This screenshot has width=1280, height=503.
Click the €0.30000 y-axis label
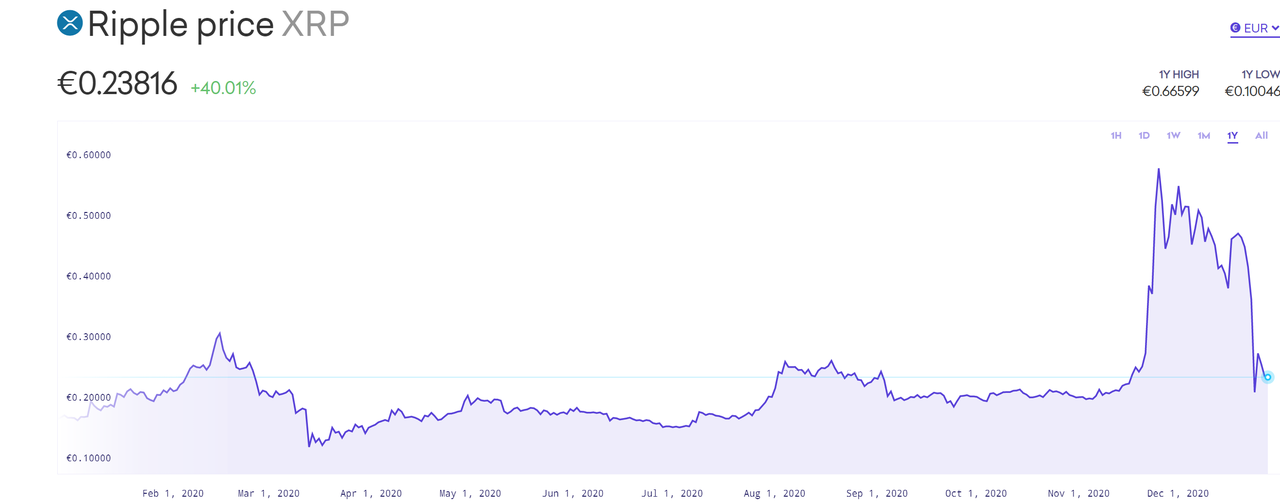click(x=88, y=337)
